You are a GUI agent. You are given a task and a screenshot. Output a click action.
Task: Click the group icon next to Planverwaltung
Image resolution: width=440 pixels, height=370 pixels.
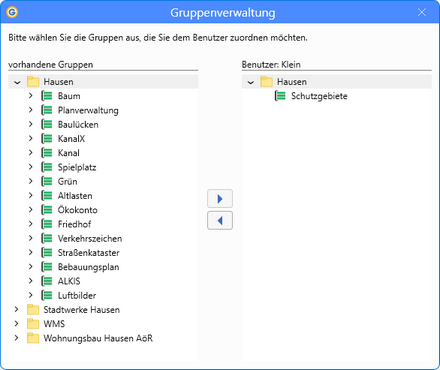(47, 110)
